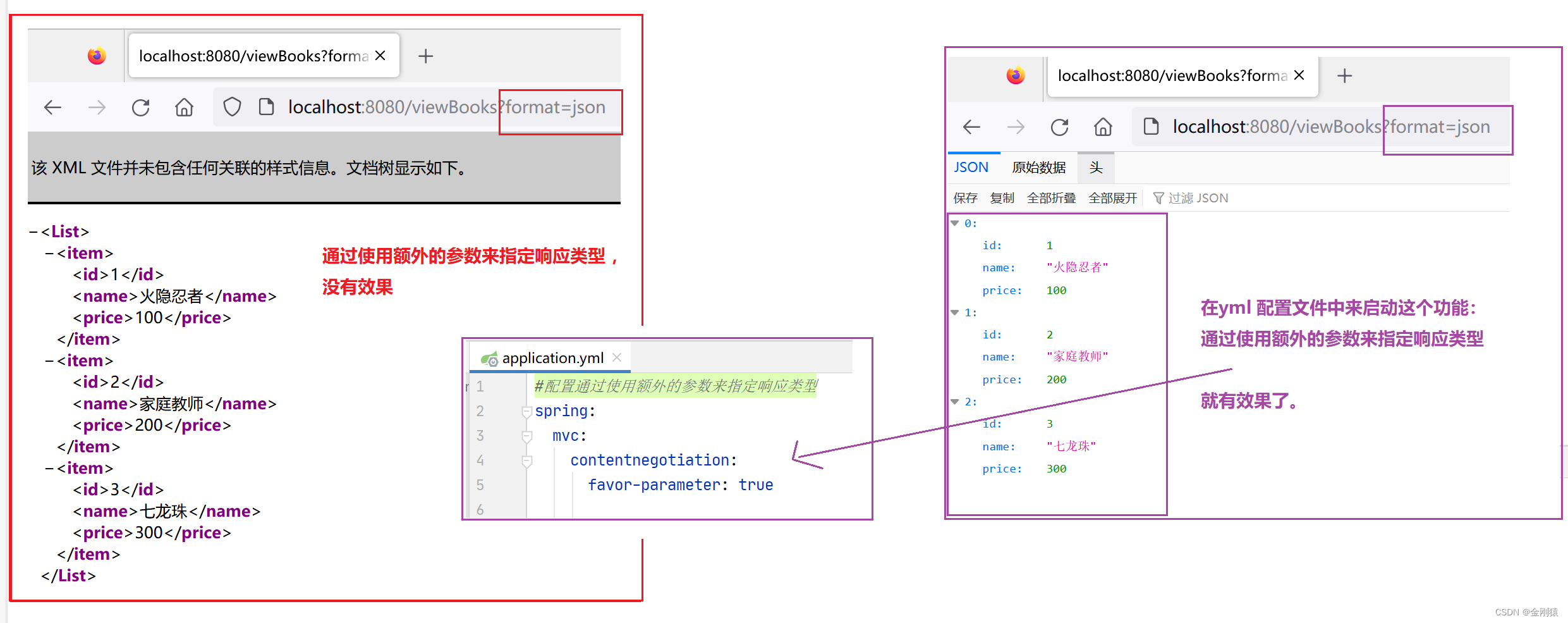The width and height of the screenshot is (1568, 623).
Task: Close the application.yml editor tab
Action: click(x=617, y=357)
